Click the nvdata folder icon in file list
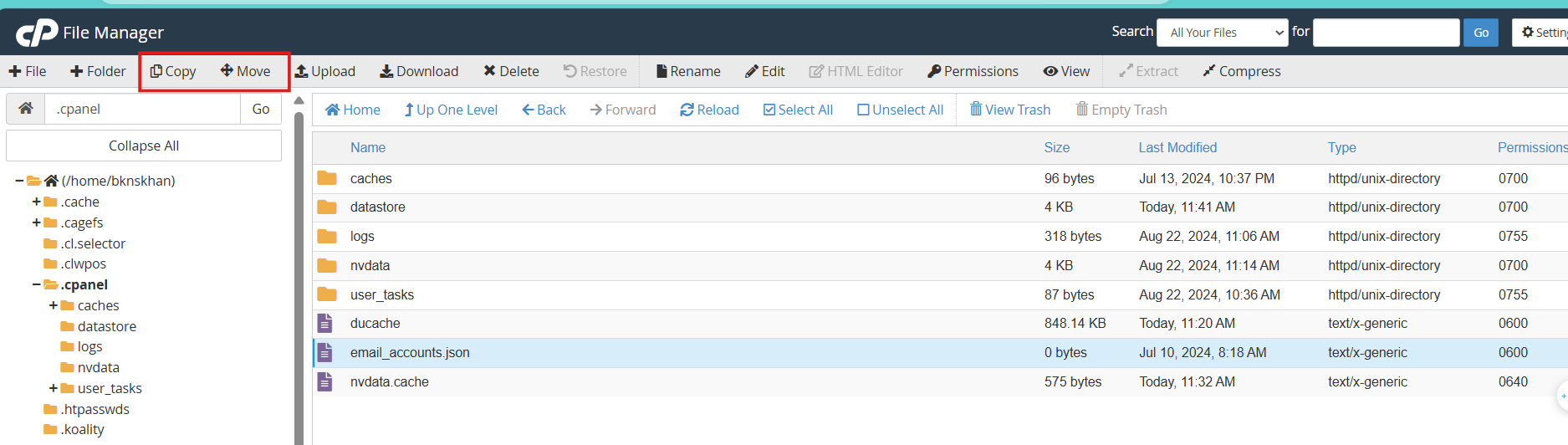 pyautogui.click(x=327, y=265)
